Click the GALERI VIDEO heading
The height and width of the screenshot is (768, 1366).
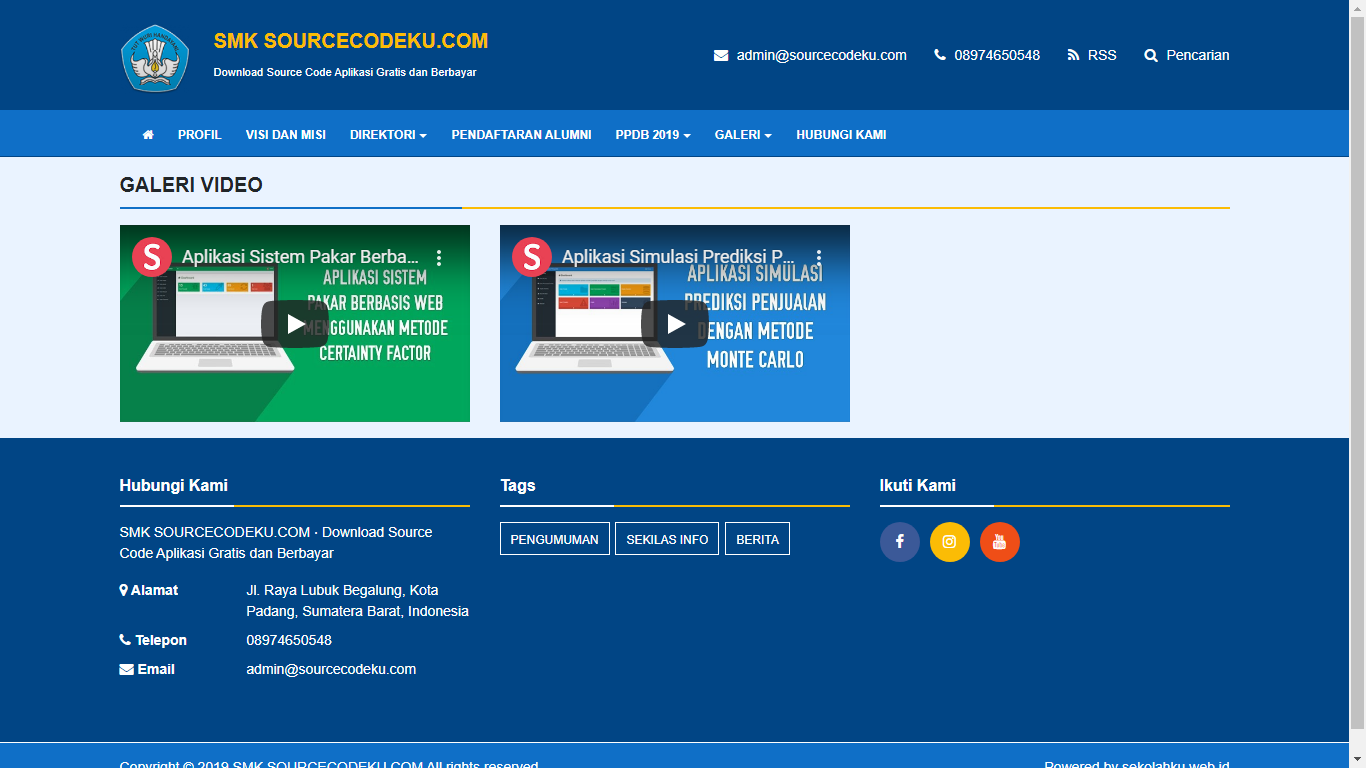[x=191, y=185]
